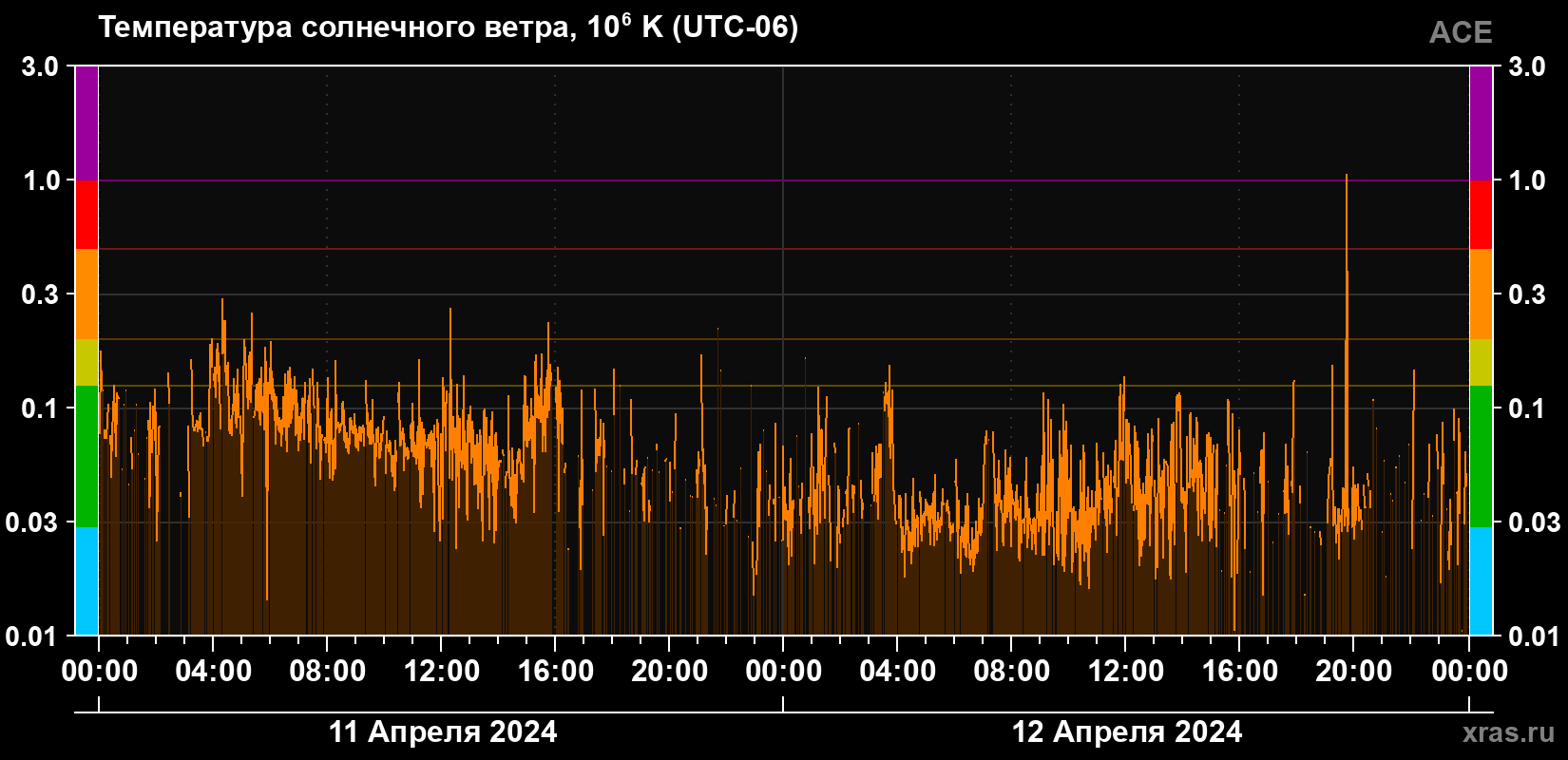Screen dimensions: 1568x760
Task: Click the cyan segment of the right color scale
Action: [1482, 581]
